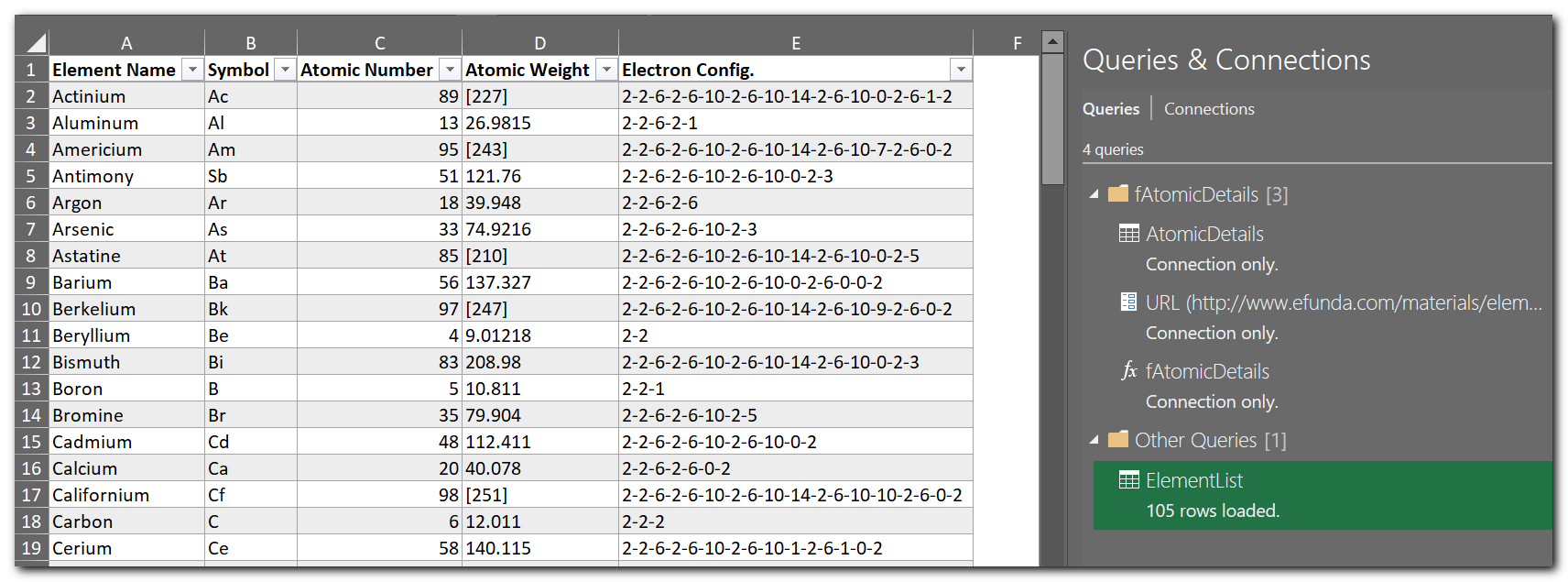Click the Boron cell

point(126,389)
